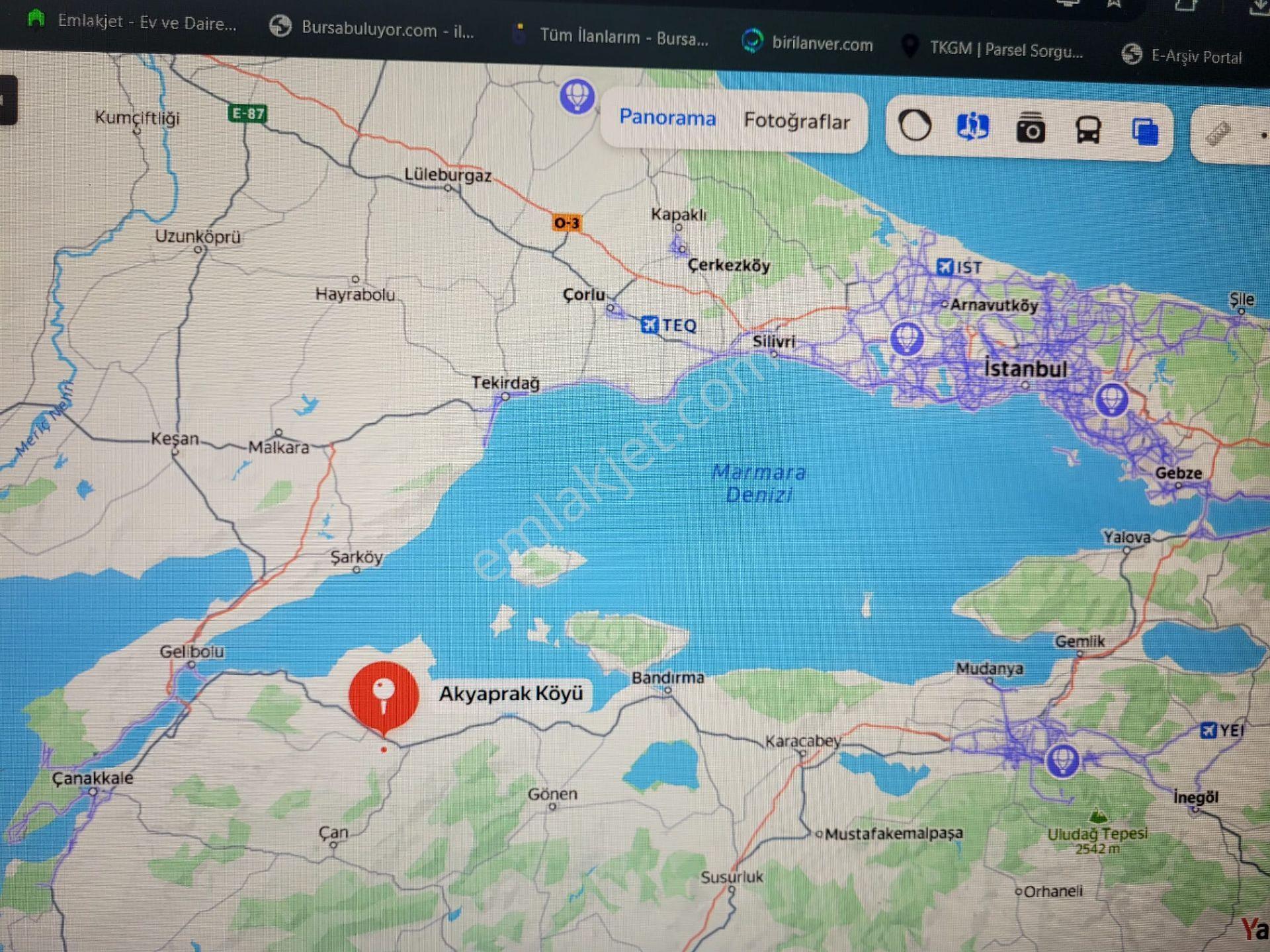Select the Çanakkale city label

(x=93, y=777)
